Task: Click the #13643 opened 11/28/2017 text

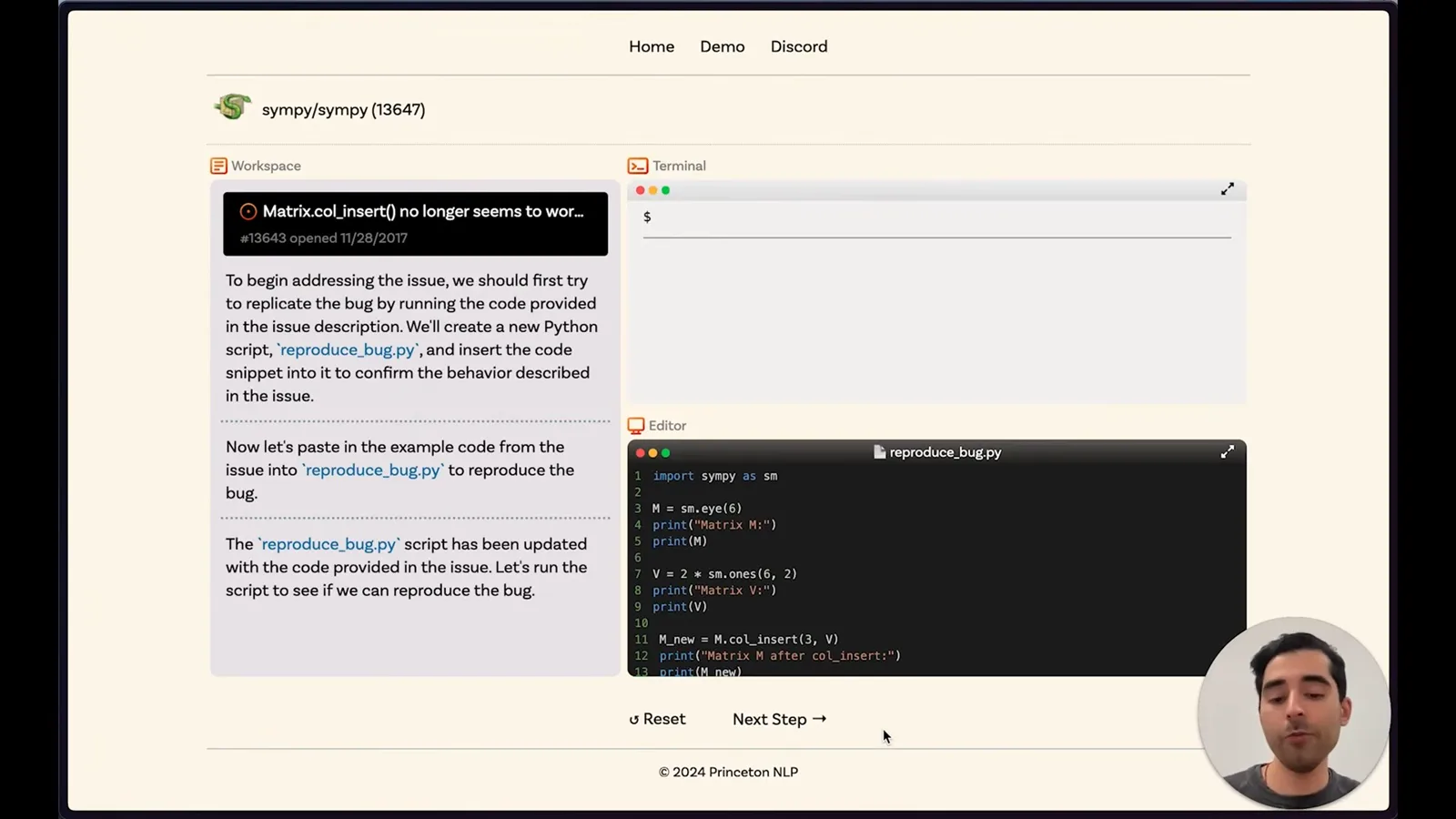Action: [x=323, y=238]
